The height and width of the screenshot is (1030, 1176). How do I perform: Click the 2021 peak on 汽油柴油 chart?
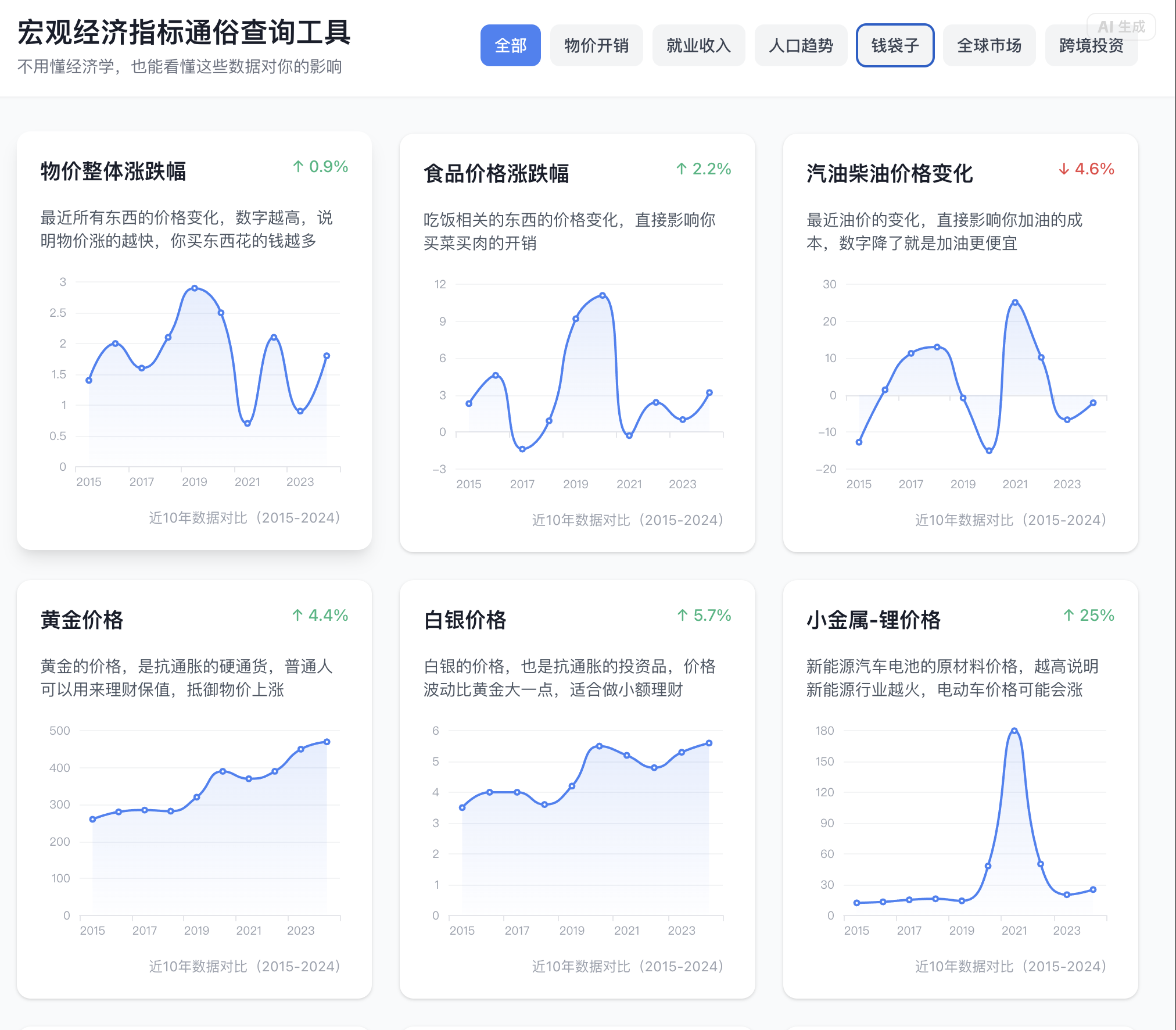(x=1014, y=302)
